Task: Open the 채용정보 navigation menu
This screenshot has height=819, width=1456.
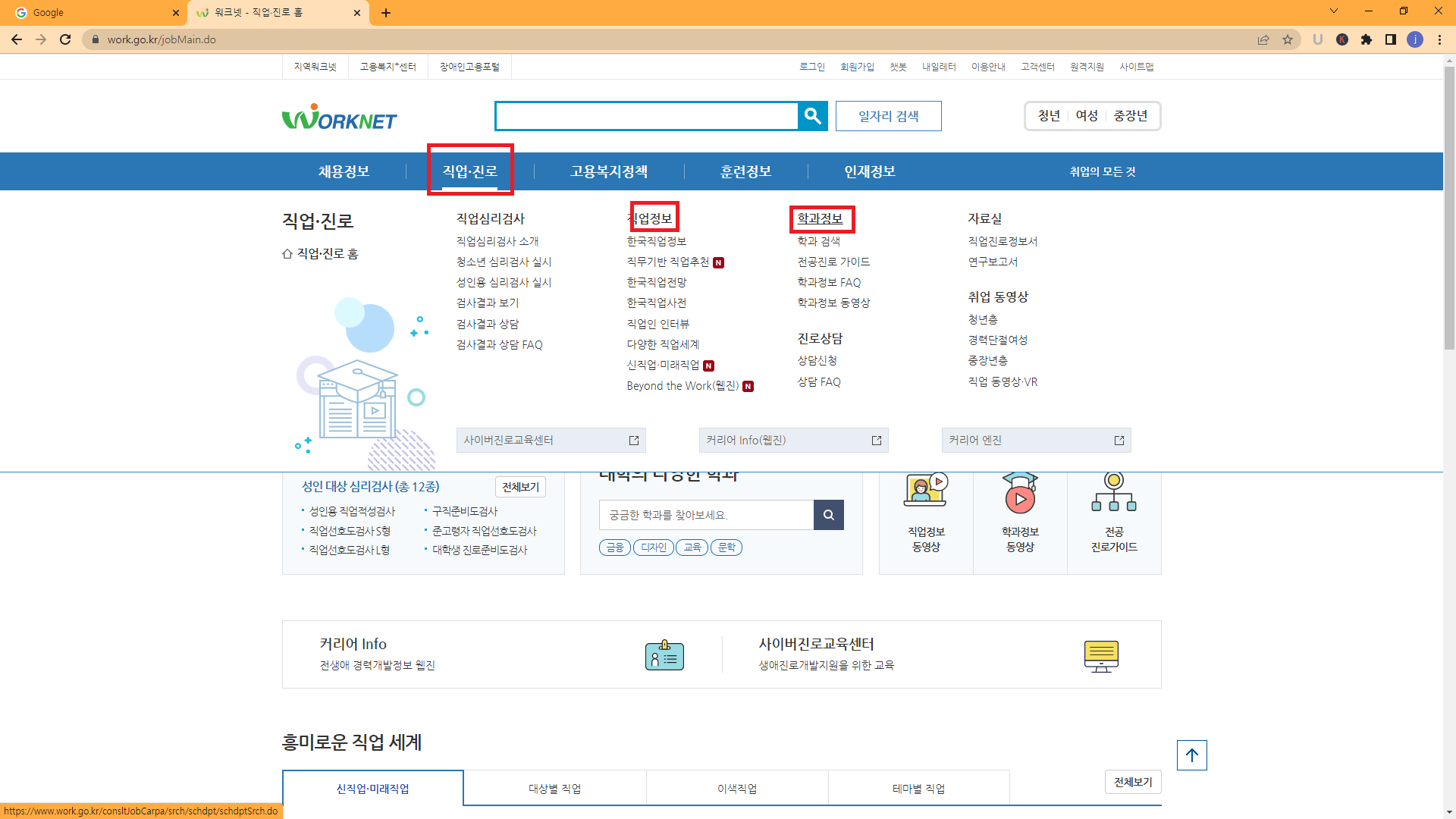Action: pyautogui.click(x=345, y=171)
